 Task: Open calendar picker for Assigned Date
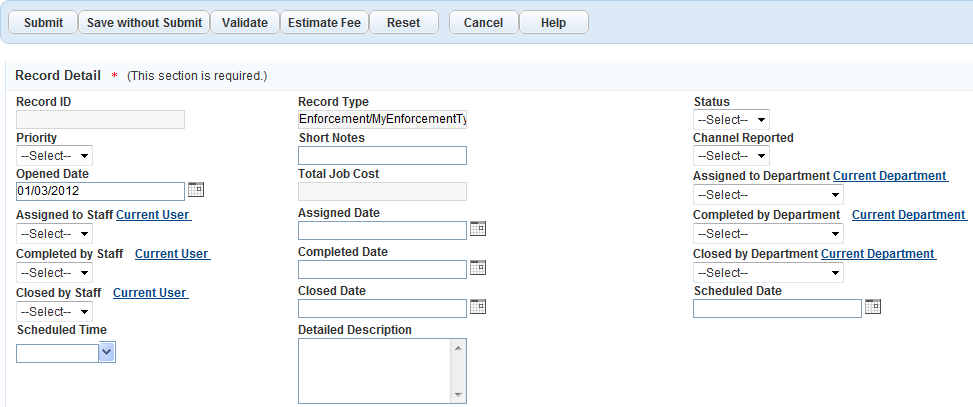[478, 229]
